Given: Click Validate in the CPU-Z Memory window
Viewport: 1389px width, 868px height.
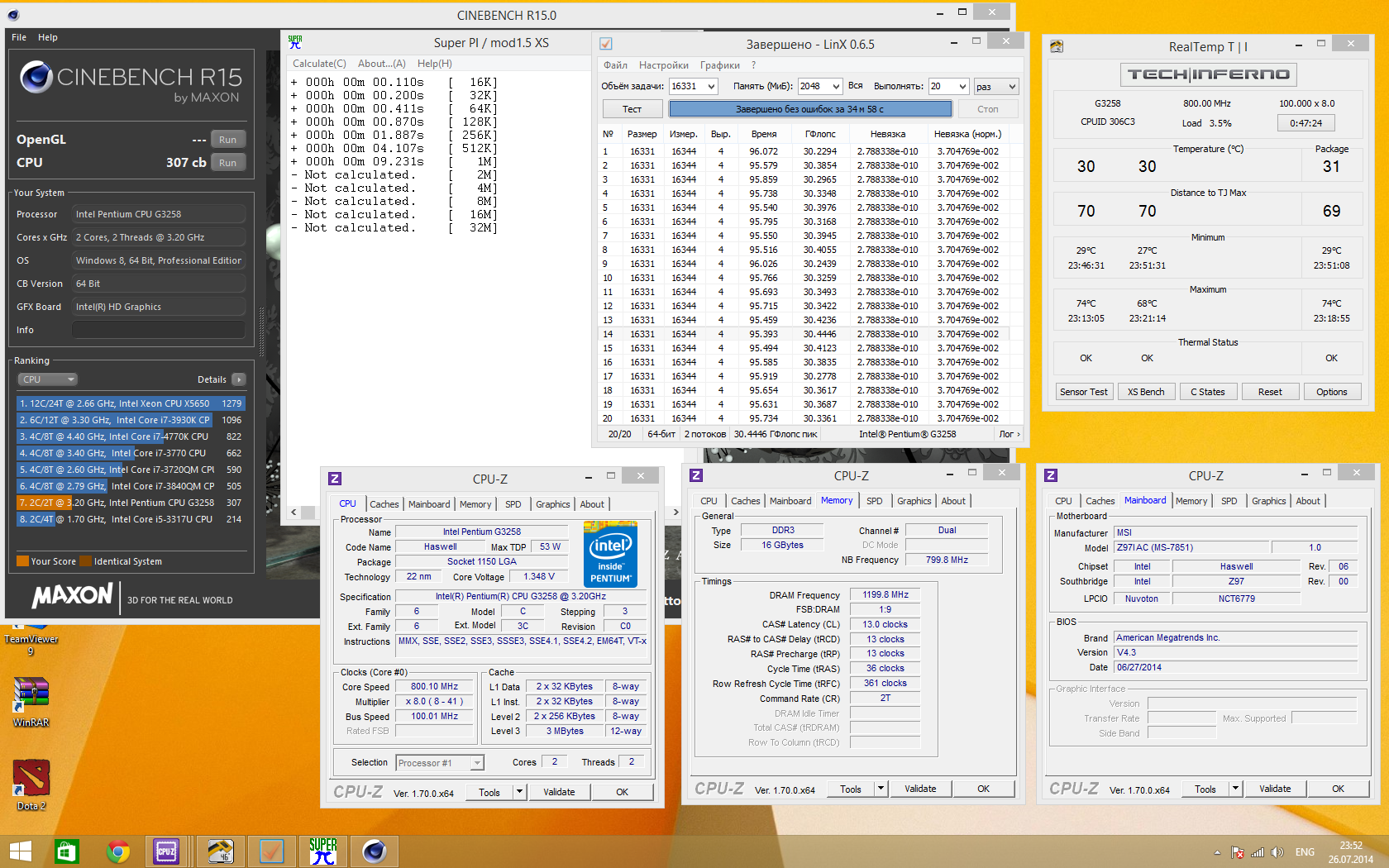Looking at the screenshot, I should [920, 789].
